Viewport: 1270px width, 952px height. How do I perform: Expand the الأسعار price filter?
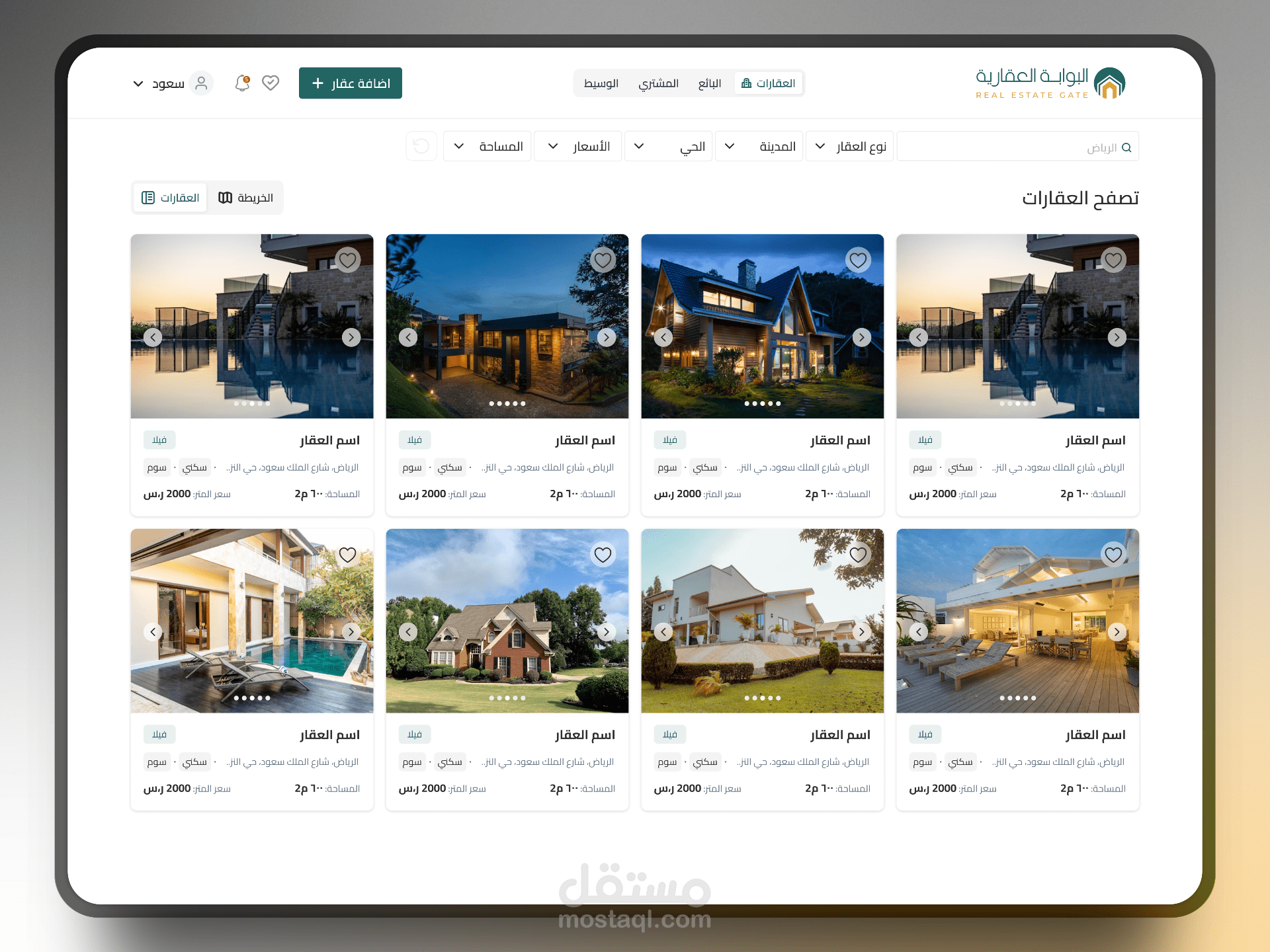(x=577, y=146)
